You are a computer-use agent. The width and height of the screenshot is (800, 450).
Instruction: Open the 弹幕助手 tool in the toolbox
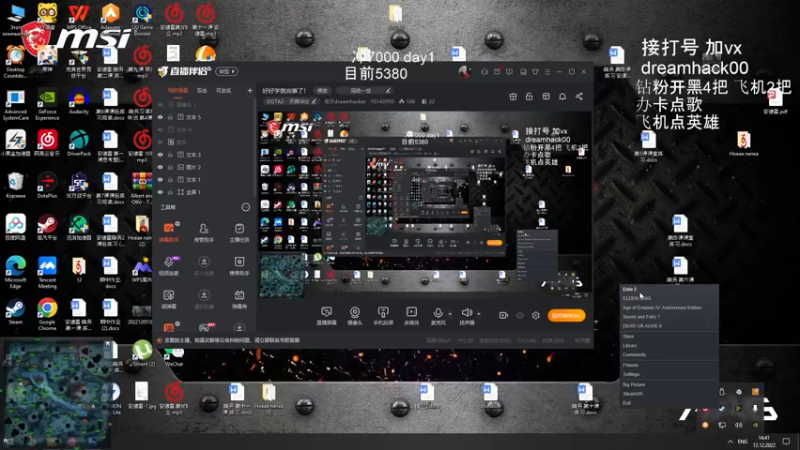coord(168,232)
